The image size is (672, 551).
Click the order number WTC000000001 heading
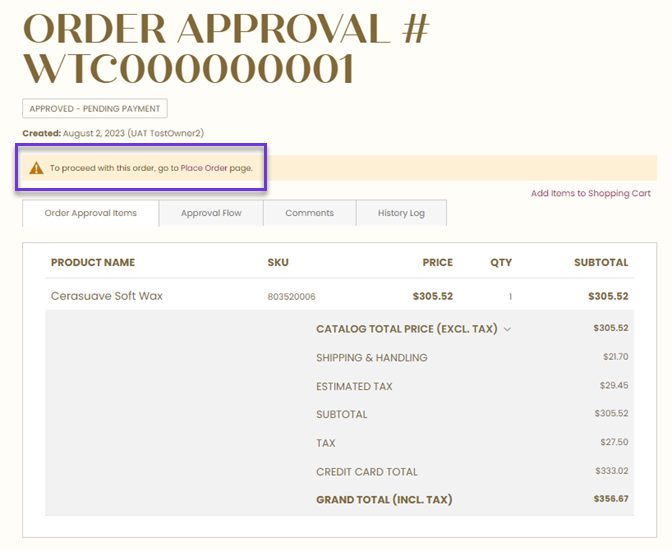coord(189,69)
